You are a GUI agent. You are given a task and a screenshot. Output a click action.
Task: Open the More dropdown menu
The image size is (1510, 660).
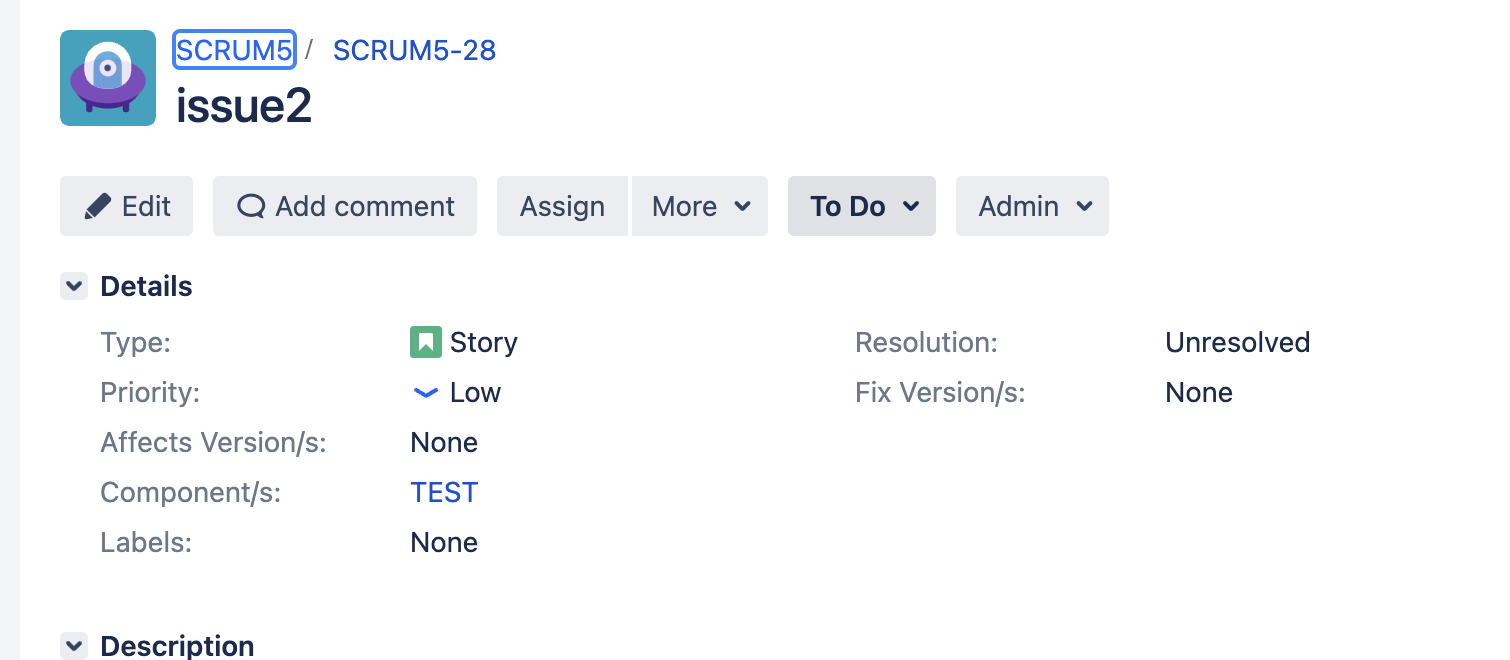tap(699, 206)
